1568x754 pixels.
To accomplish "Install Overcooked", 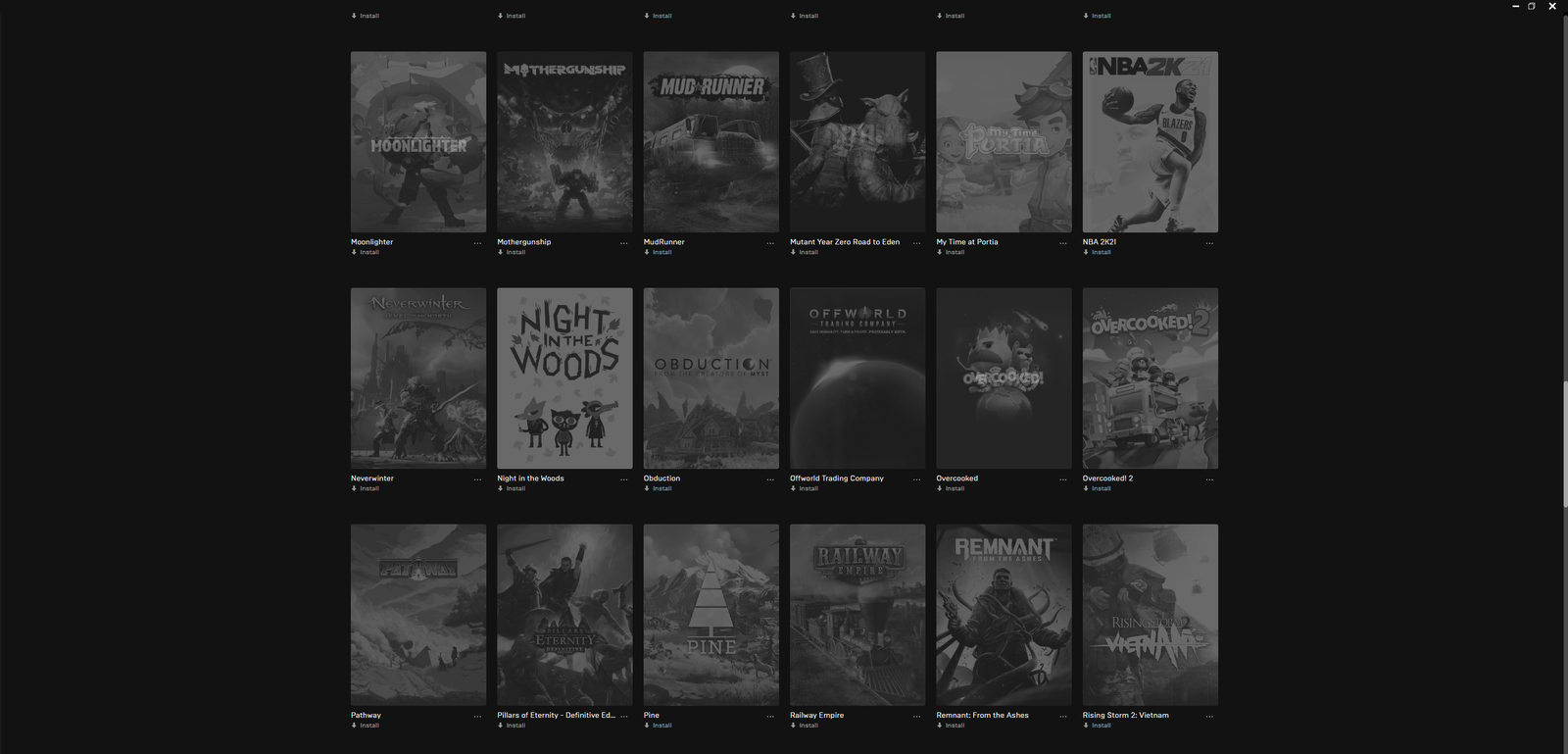I will coord(951,488).
